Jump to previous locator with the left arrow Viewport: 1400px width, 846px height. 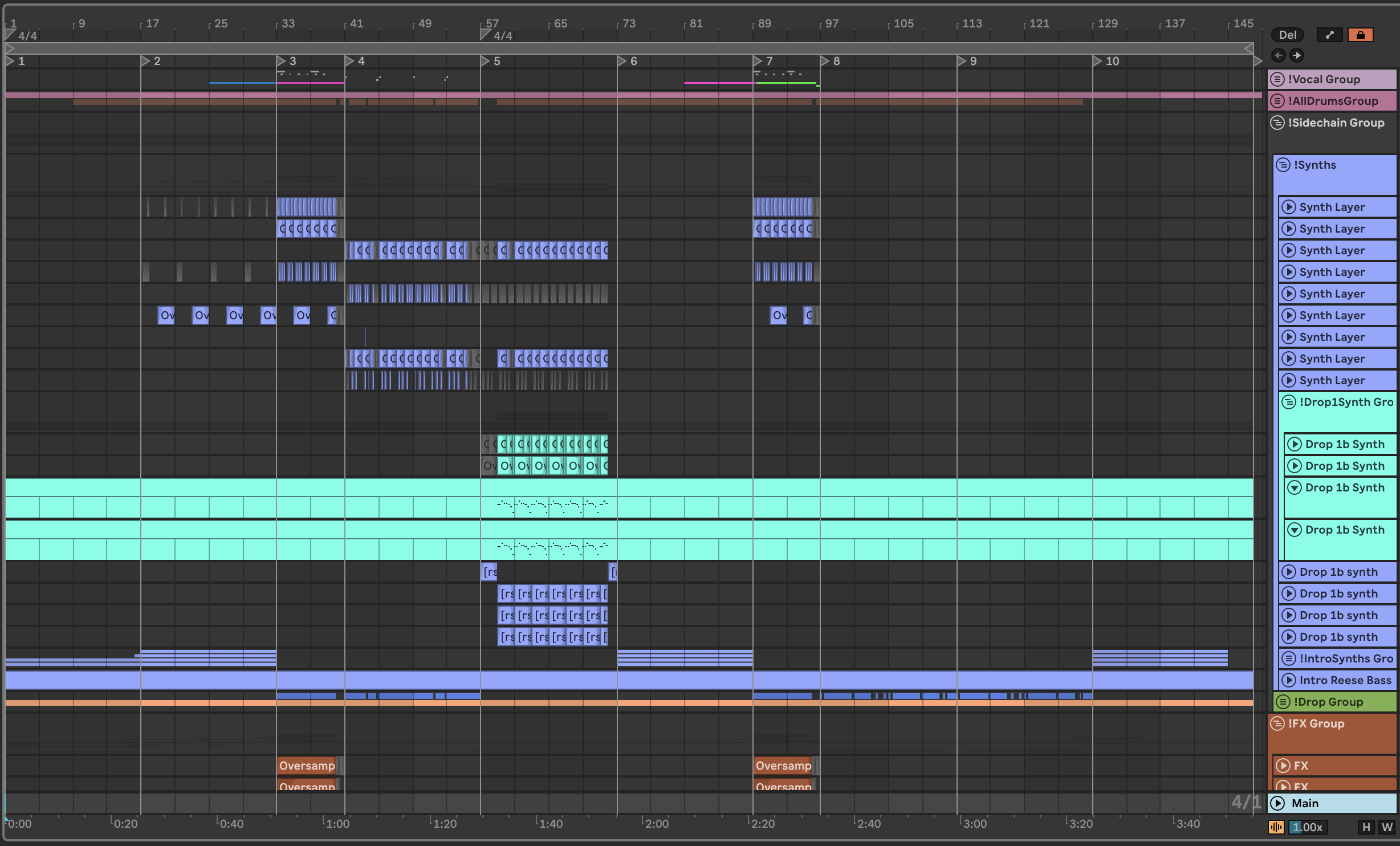click(1278, 55)
